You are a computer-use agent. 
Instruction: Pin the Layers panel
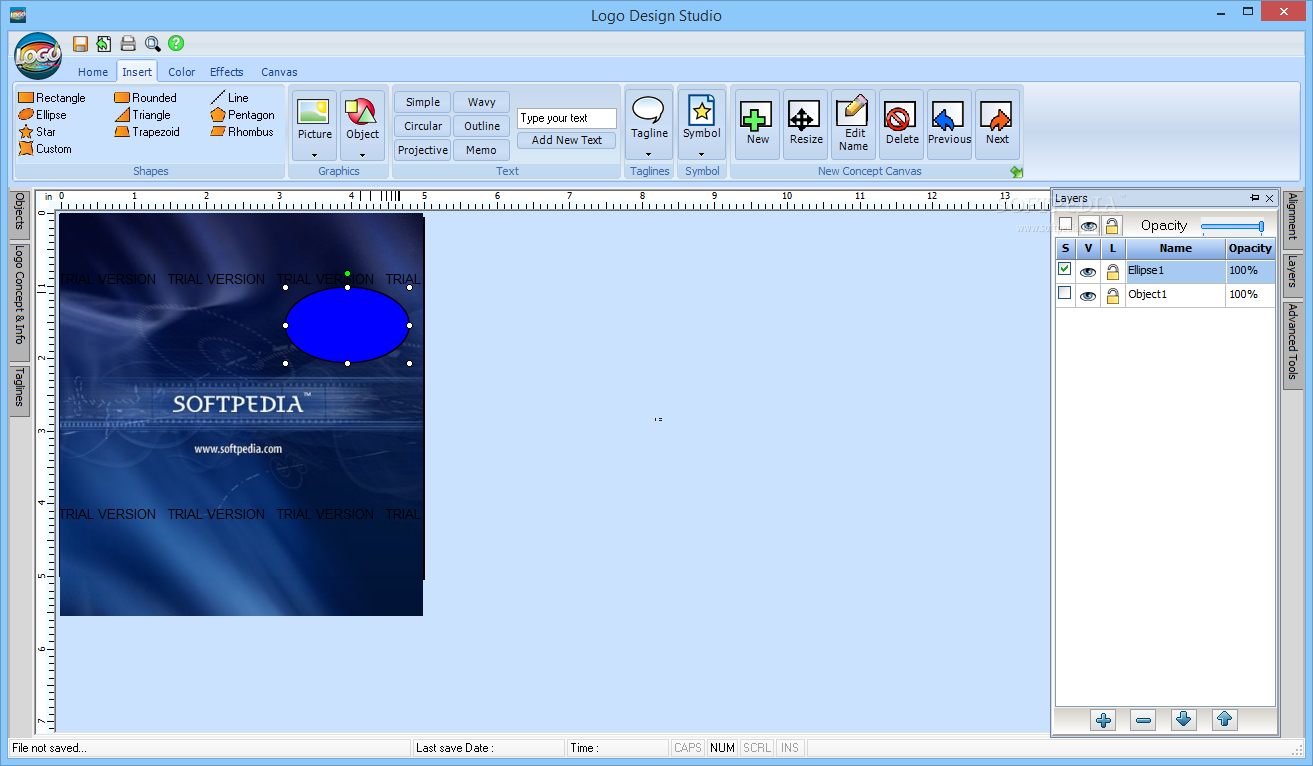1254,198
